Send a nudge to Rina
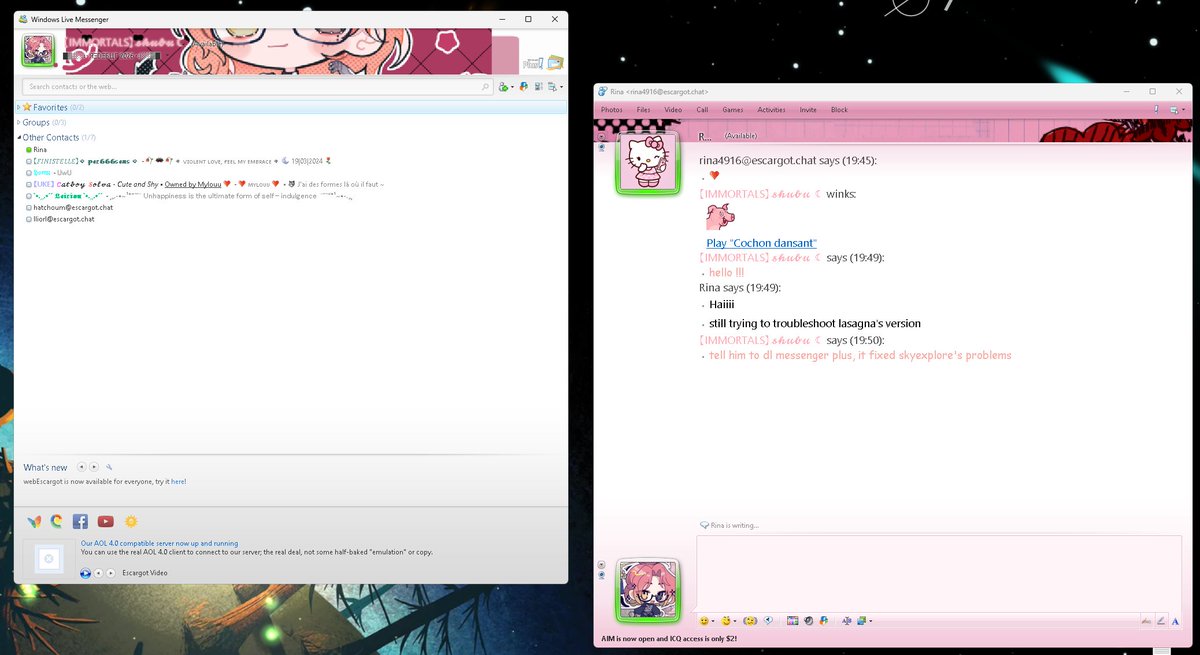This screenshot has height=655, width=1200. coord(750,621)
